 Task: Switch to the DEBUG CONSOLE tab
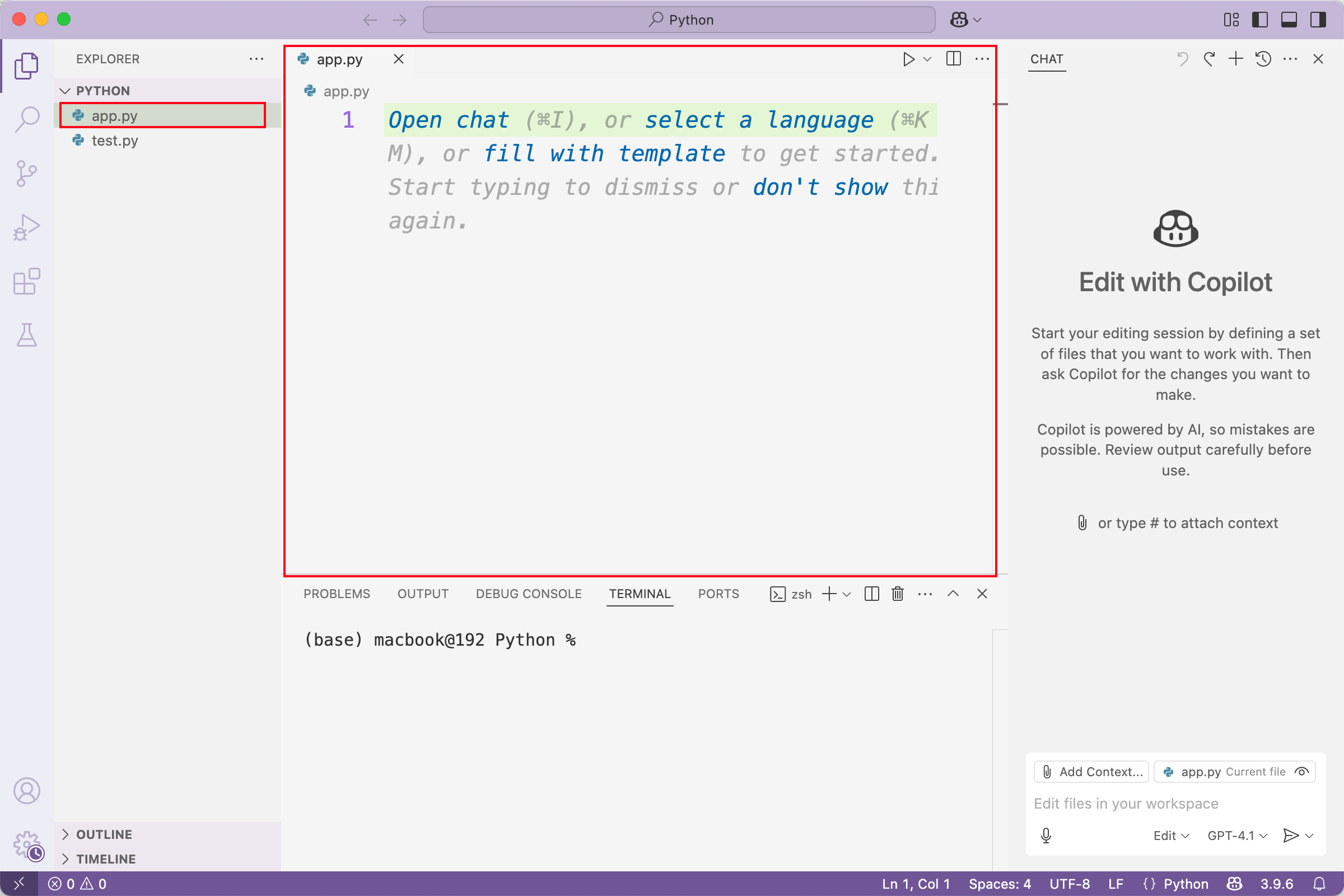pos(529,594)
